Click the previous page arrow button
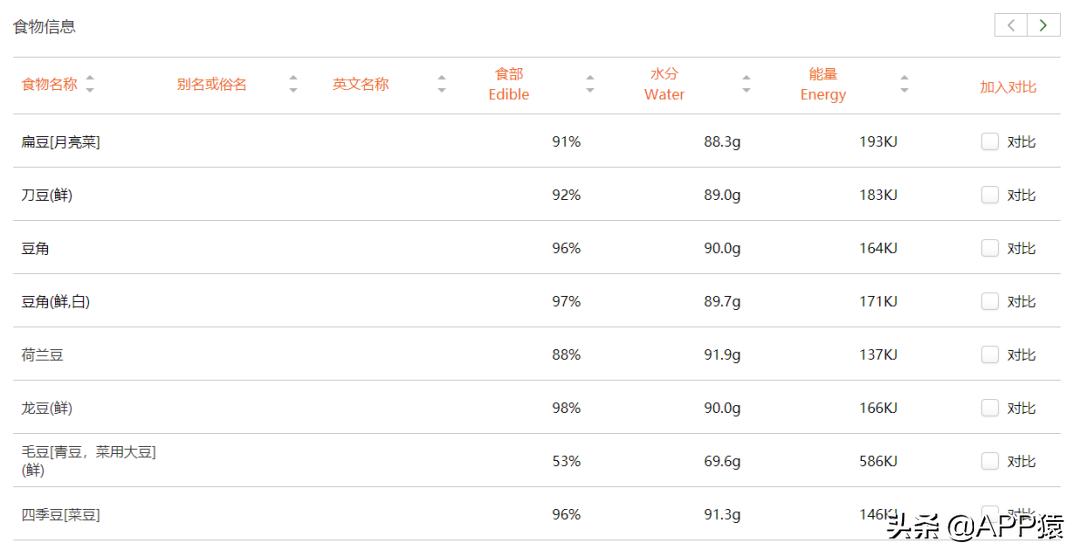The image size is (1080, 557). [1011, 26]
